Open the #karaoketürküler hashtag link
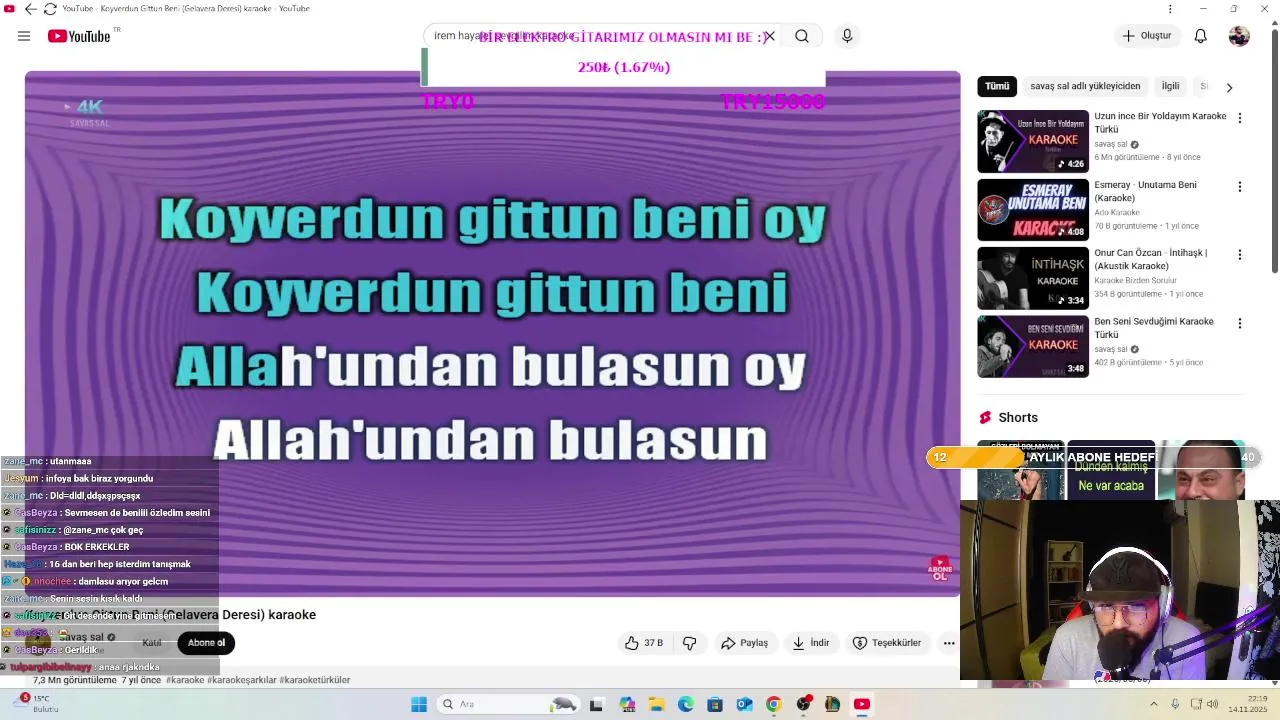This screenshot has width=1280, height=720. point(315,680)
